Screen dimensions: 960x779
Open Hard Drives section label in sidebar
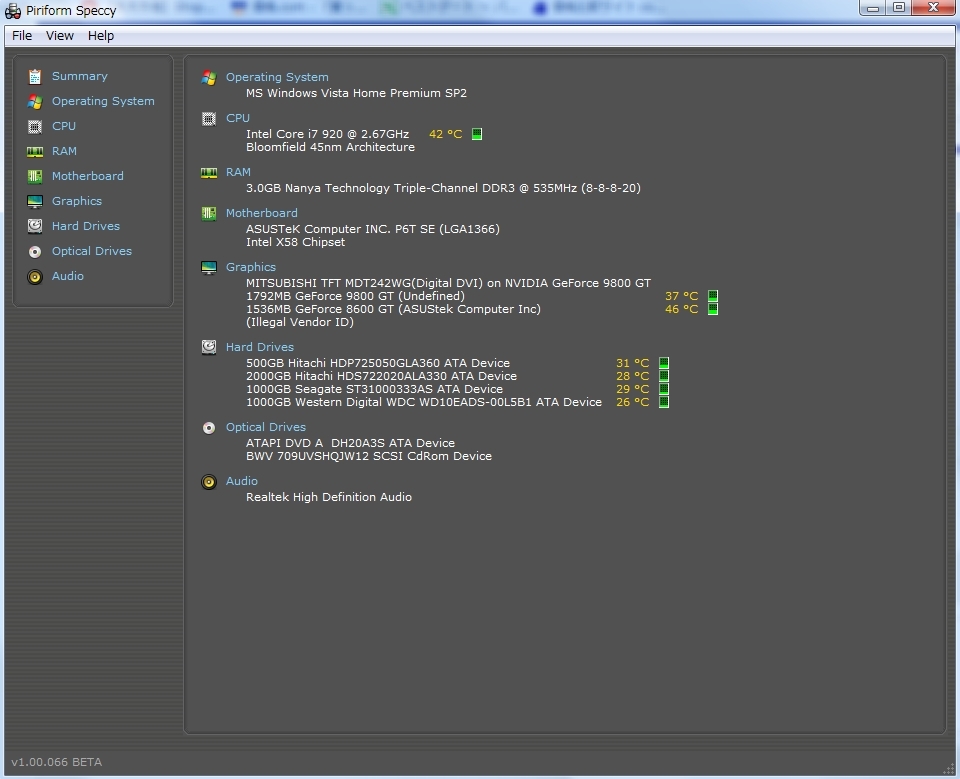(x=86, y=226)
